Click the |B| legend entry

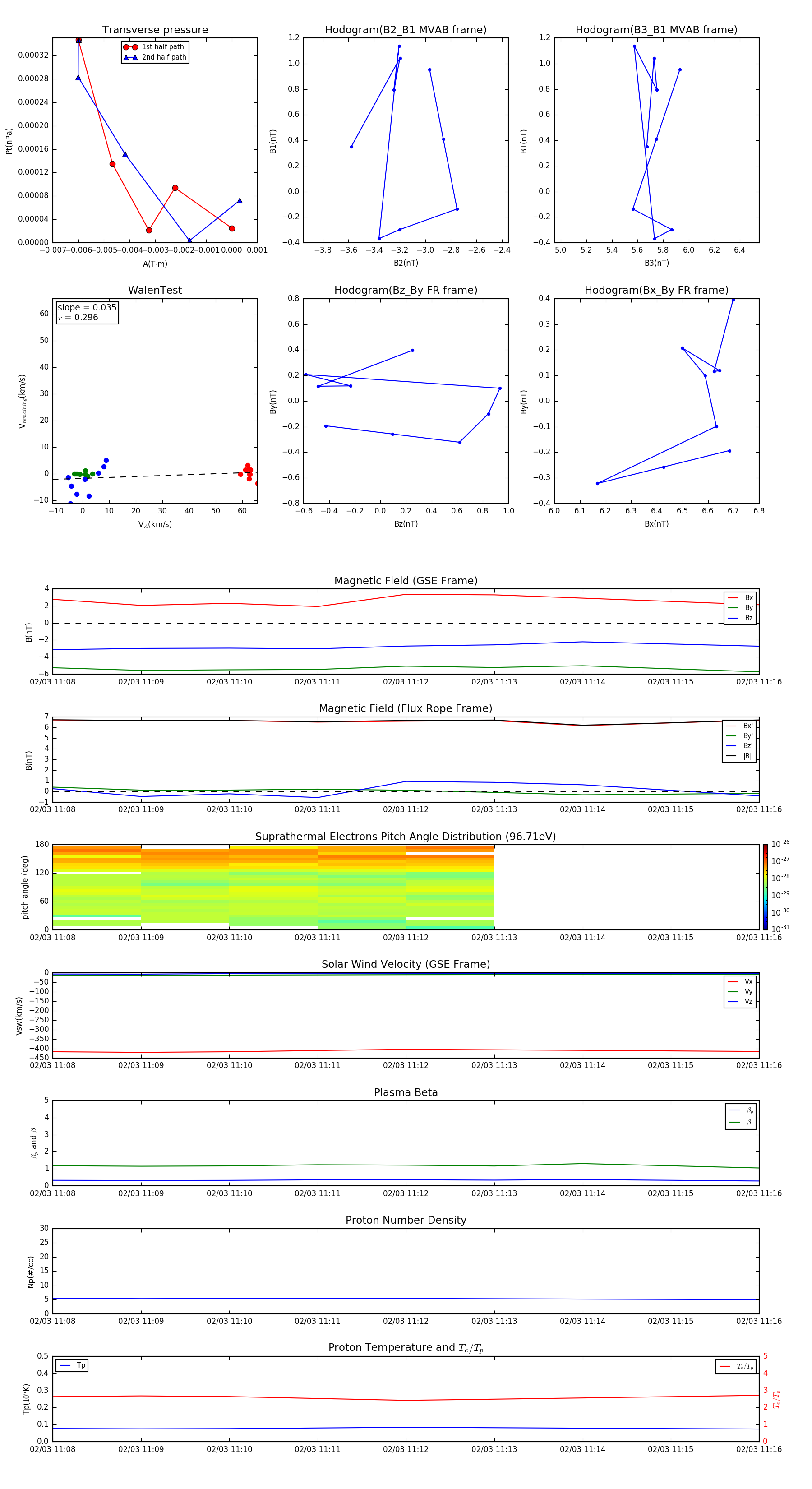pos(739,756)
